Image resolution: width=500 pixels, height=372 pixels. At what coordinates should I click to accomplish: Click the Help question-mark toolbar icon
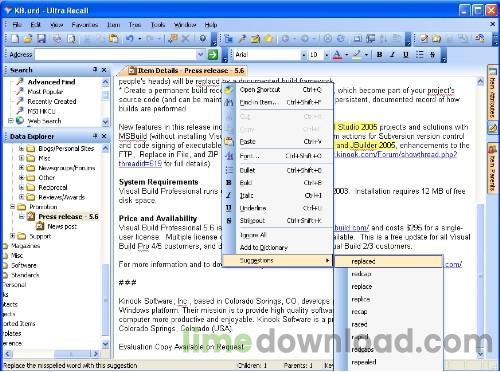coord(203,39)
